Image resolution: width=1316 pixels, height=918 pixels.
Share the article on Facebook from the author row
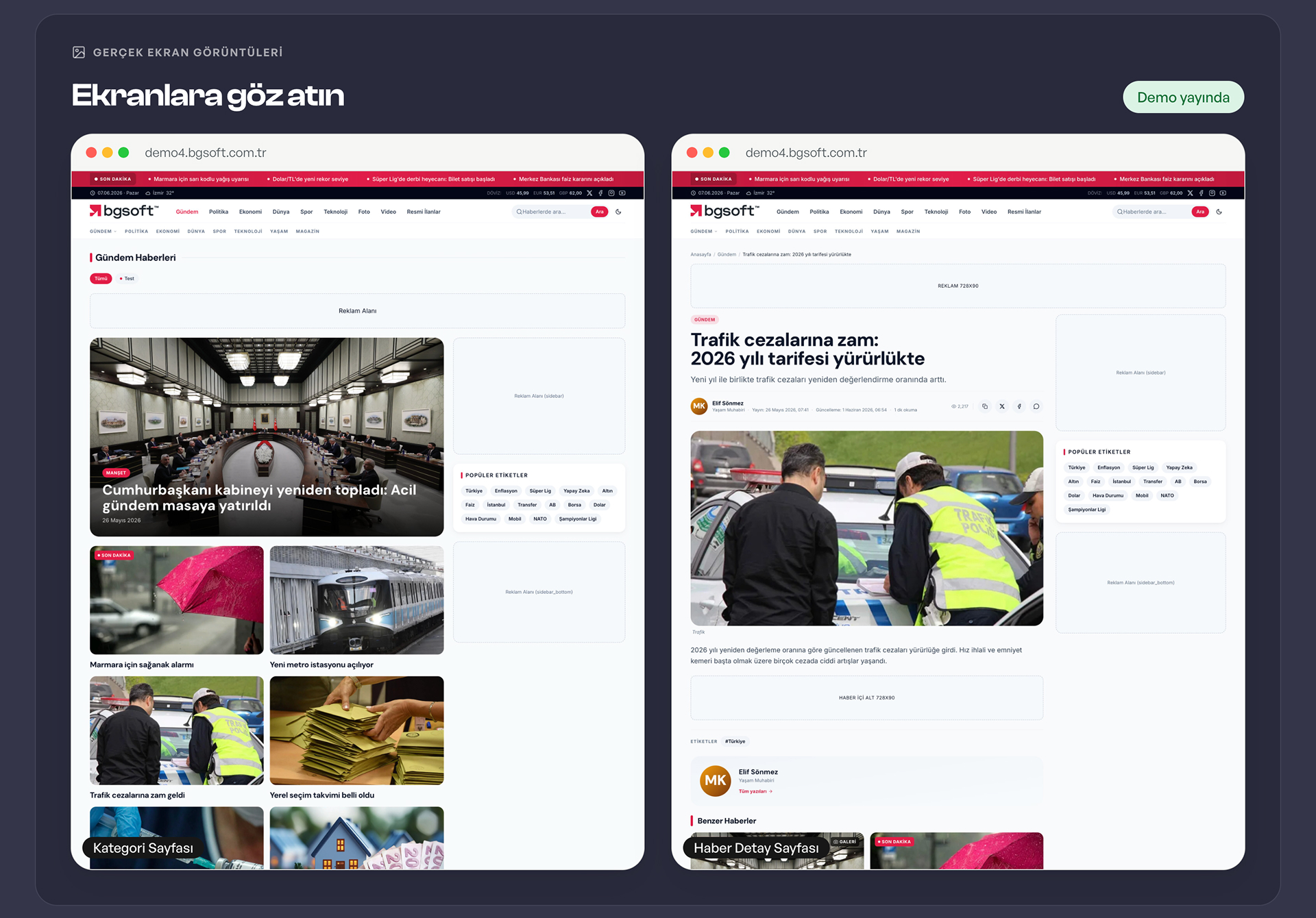coord(1019,406)
